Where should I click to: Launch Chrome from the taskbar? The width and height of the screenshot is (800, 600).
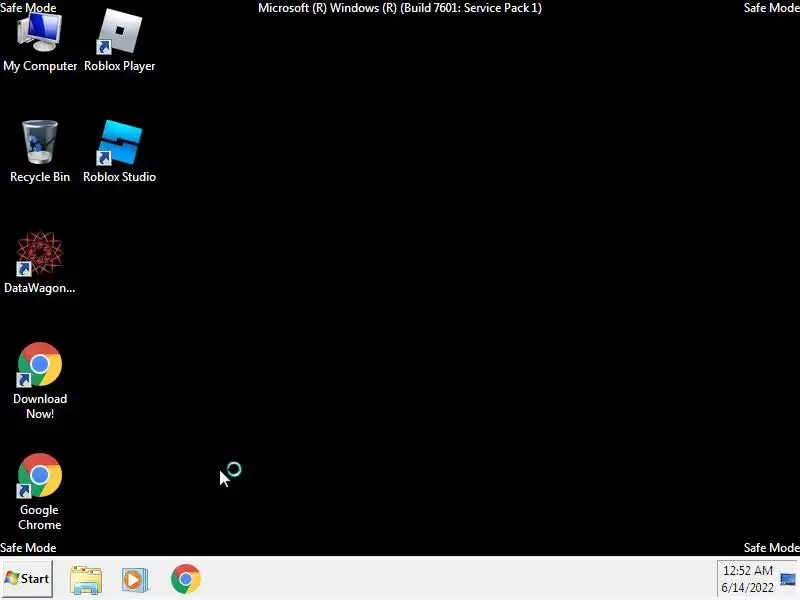186,579
